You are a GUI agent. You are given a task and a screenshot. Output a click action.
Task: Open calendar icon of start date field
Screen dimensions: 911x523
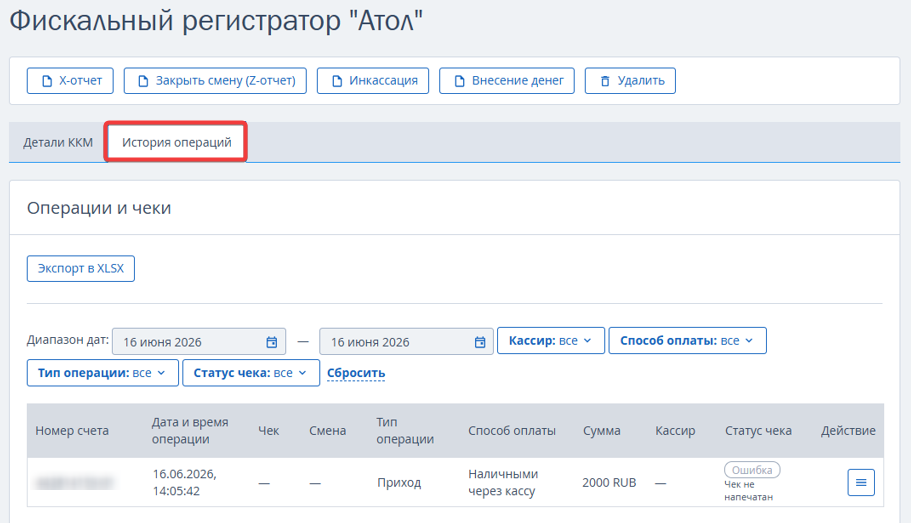[272, 342]
